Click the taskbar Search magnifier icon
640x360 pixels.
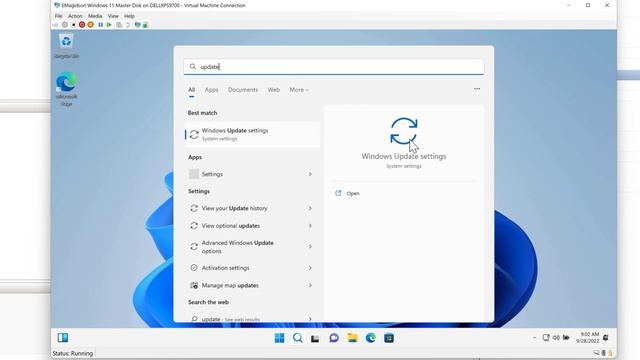point(298,338)
